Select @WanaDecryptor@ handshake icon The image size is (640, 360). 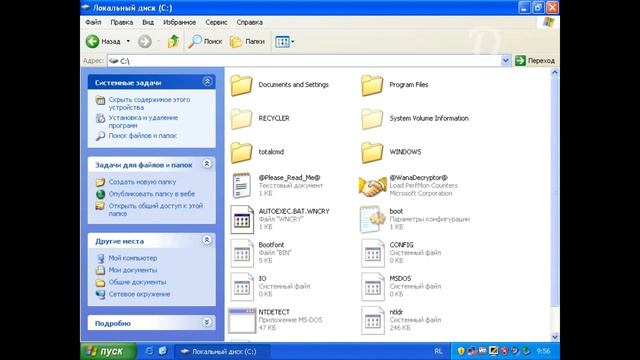tap(372, 187)
